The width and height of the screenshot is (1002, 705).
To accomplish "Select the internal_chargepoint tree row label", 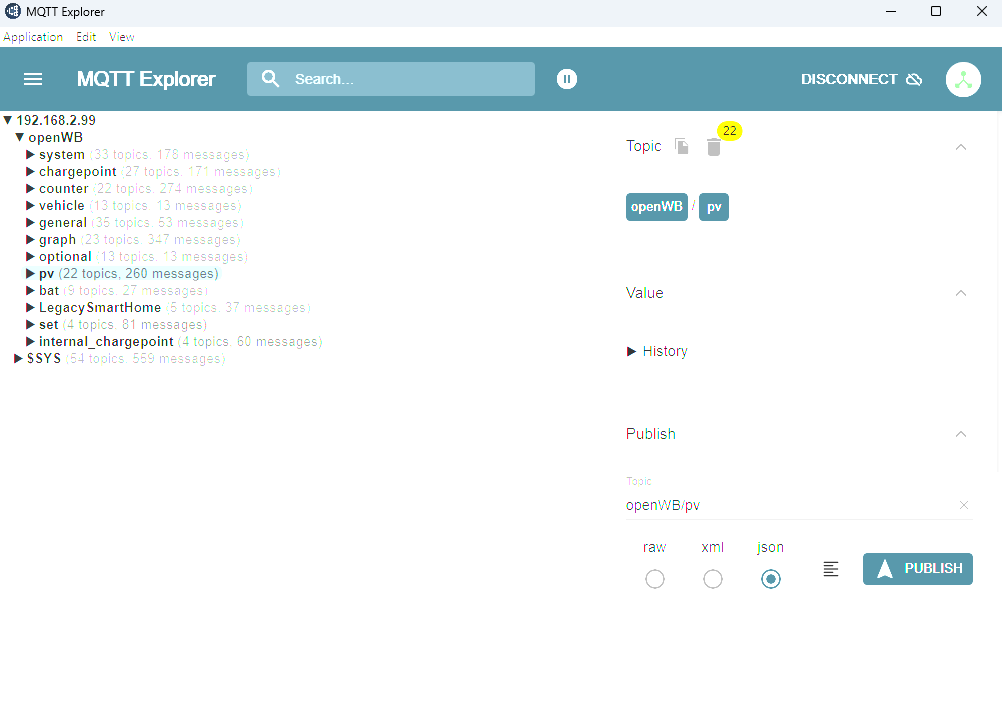I will click(106, 342).
